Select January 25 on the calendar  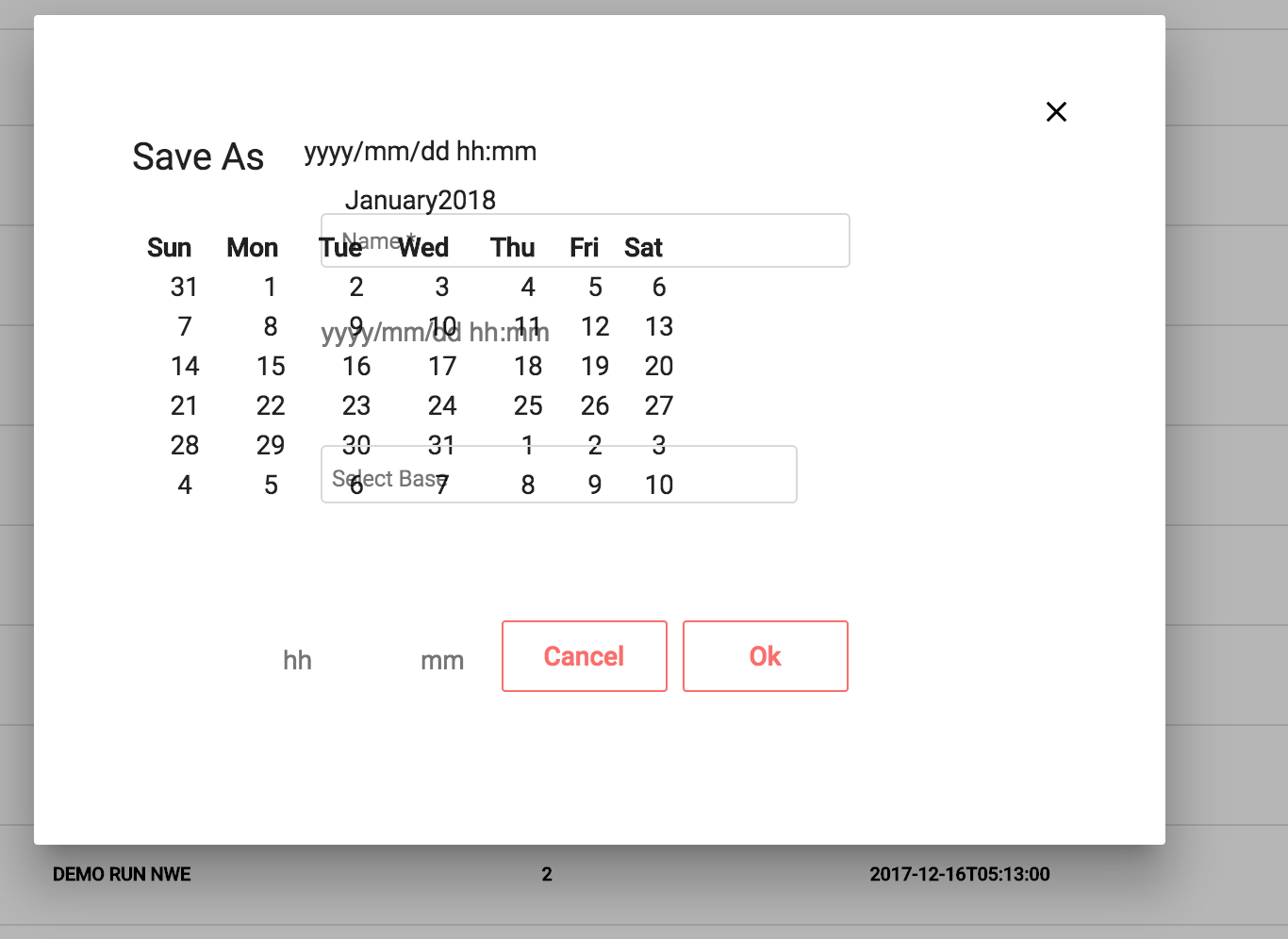point(528,405)
